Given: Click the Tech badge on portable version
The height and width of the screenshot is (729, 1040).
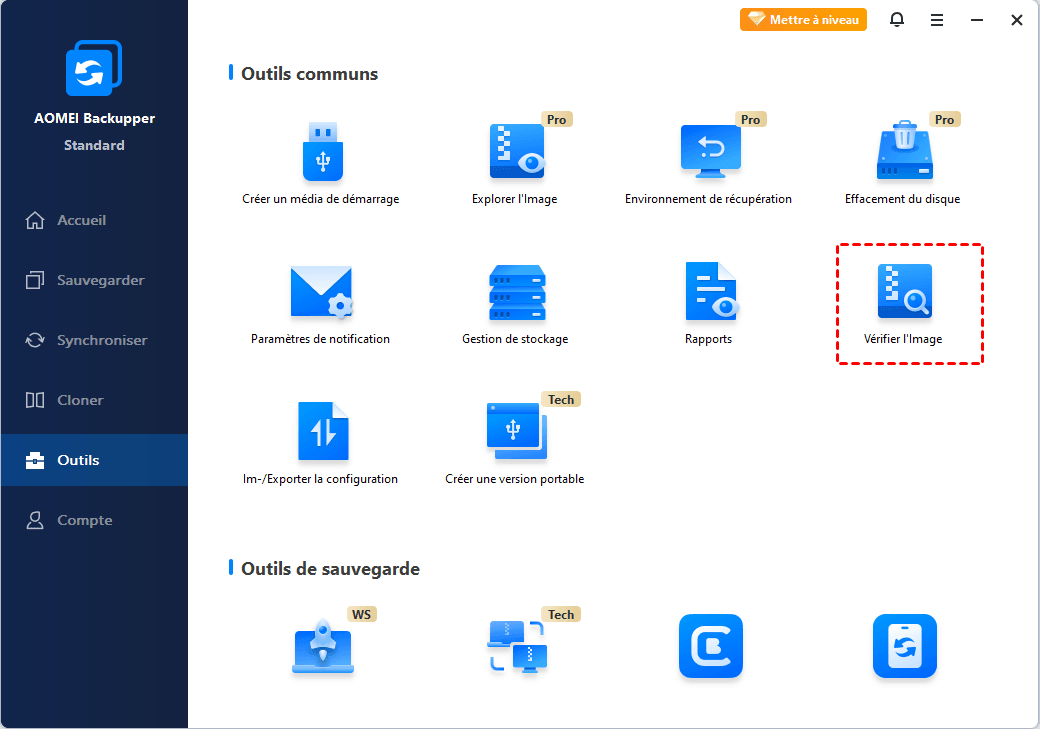Looking at the screenshot, I should (560, 399).
